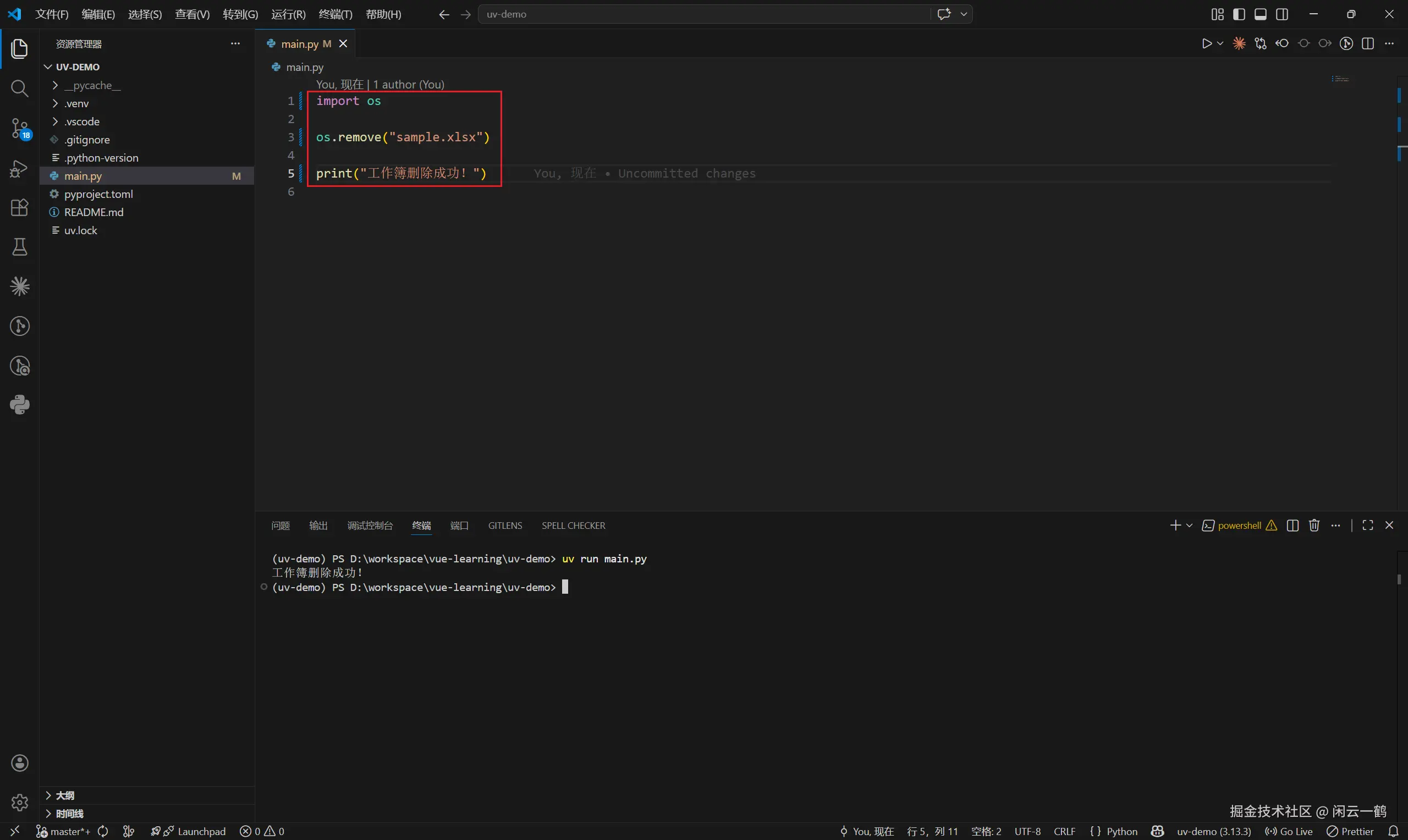Expand the .venv folder

[x=76, y=103]
